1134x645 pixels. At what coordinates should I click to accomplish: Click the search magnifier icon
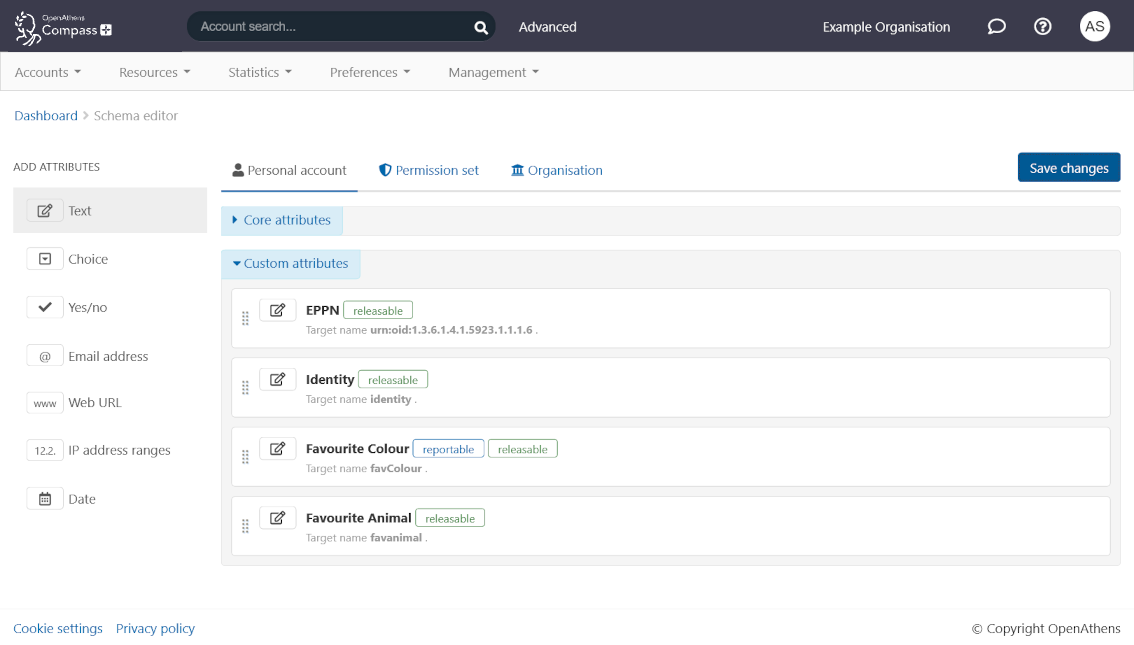[x=481, y=27]
